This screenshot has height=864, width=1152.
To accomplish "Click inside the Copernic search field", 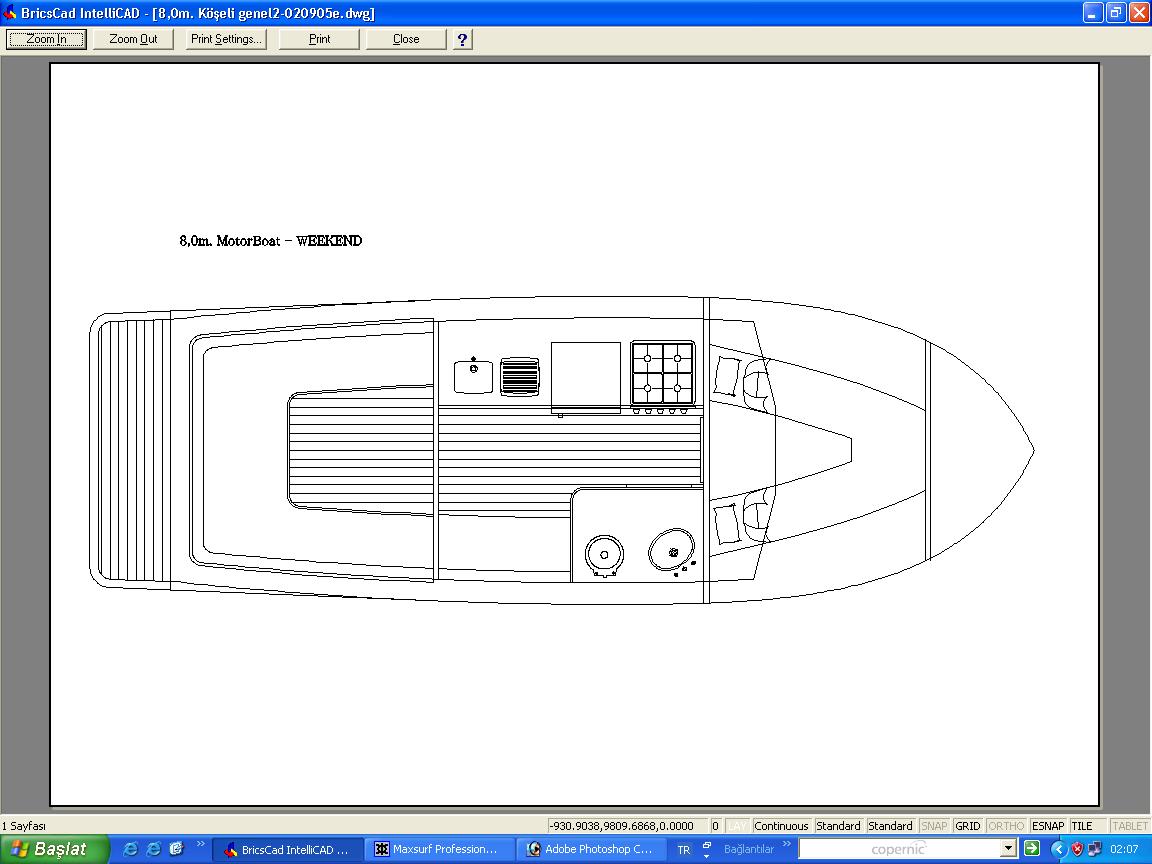I will pyautogui.click(x=898, y=848).
